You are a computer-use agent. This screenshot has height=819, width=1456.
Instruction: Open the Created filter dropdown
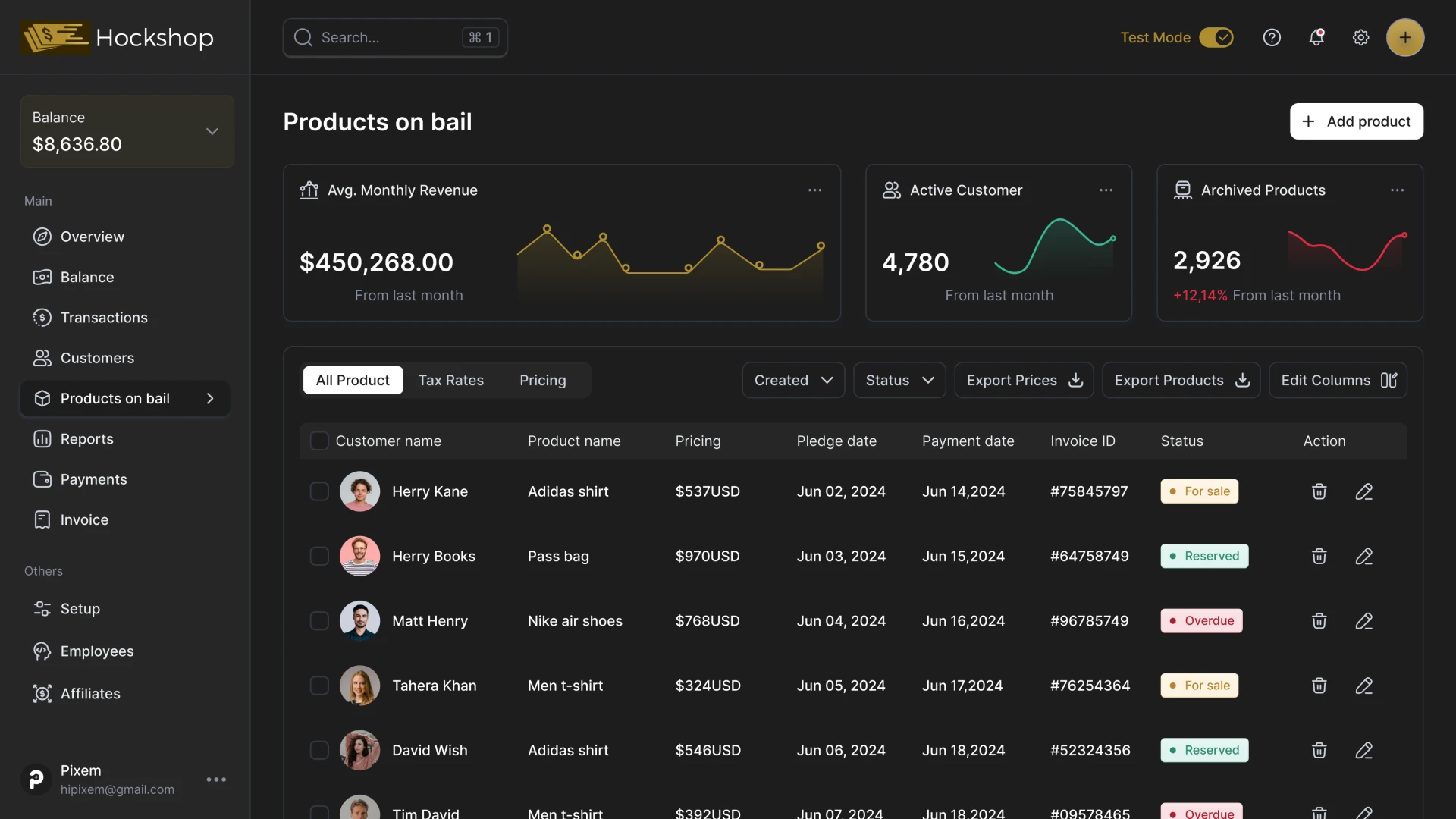point(793,380)
